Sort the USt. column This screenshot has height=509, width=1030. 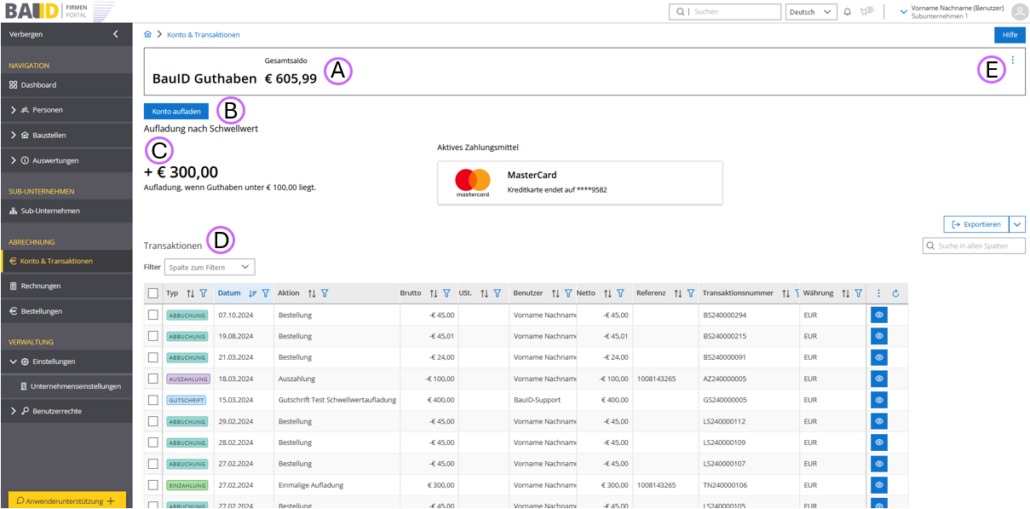point(484,294)
